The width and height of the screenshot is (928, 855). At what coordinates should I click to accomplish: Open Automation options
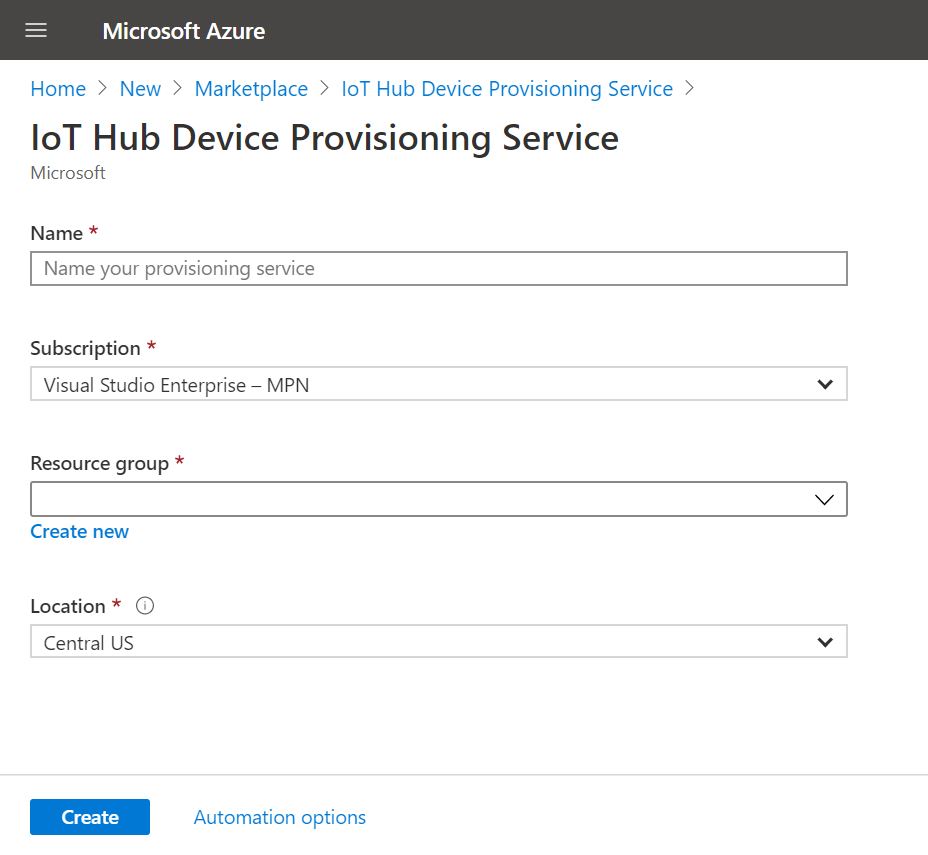[280, 817]
